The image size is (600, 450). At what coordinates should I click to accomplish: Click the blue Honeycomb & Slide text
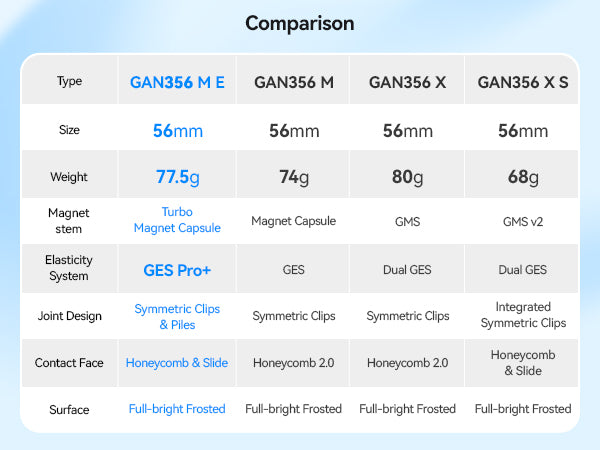[177, 362]
